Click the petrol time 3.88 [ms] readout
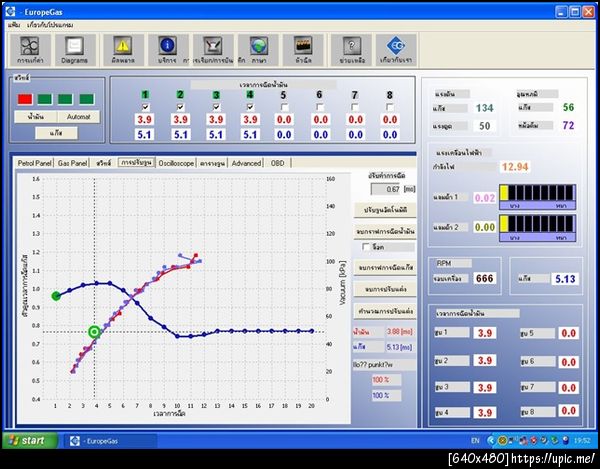Viewport: 600px width, 469px height. click(x=399, y=331)
